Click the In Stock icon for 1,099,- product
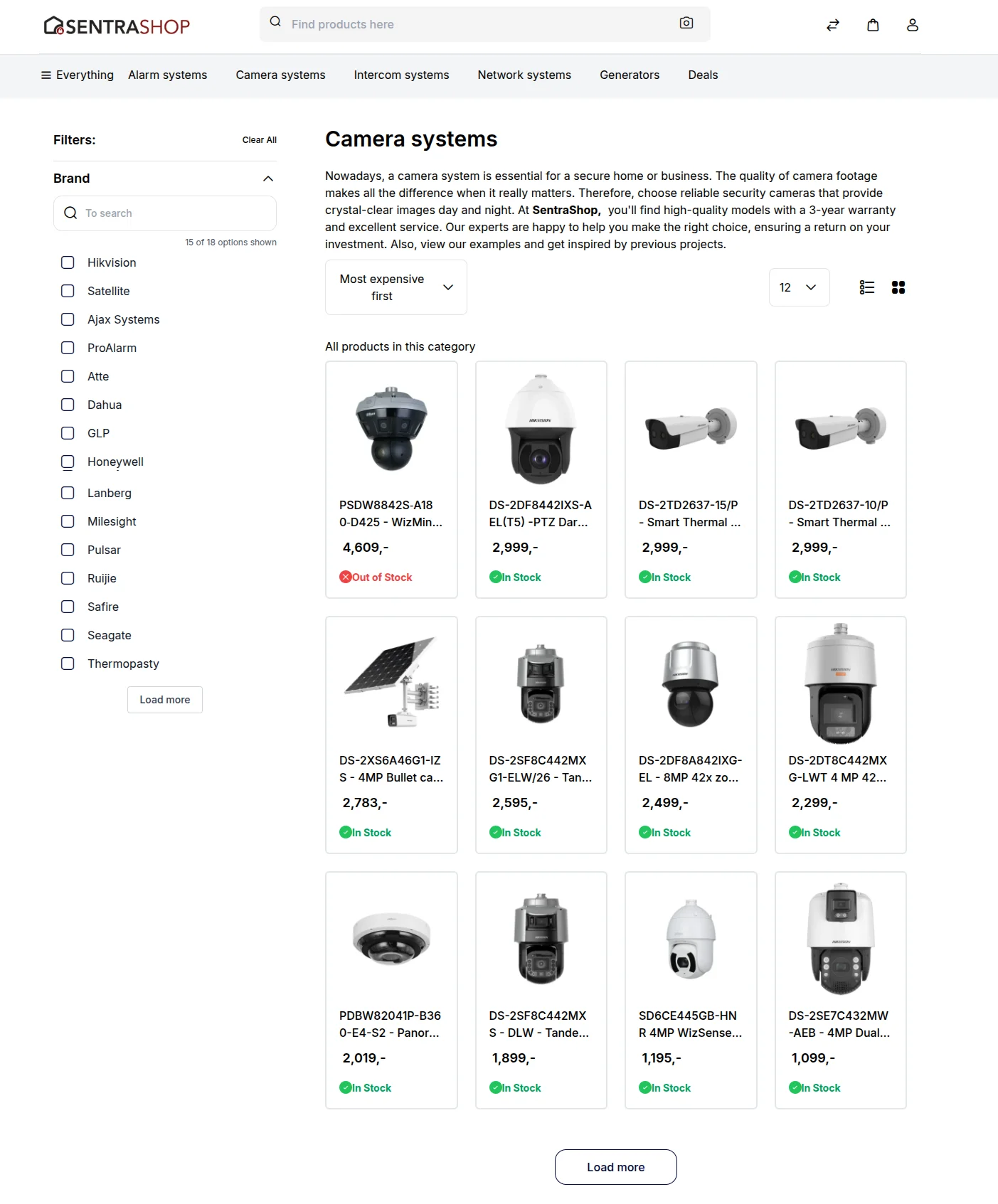Screen dimensions: 998x1204 (795, 1087)
